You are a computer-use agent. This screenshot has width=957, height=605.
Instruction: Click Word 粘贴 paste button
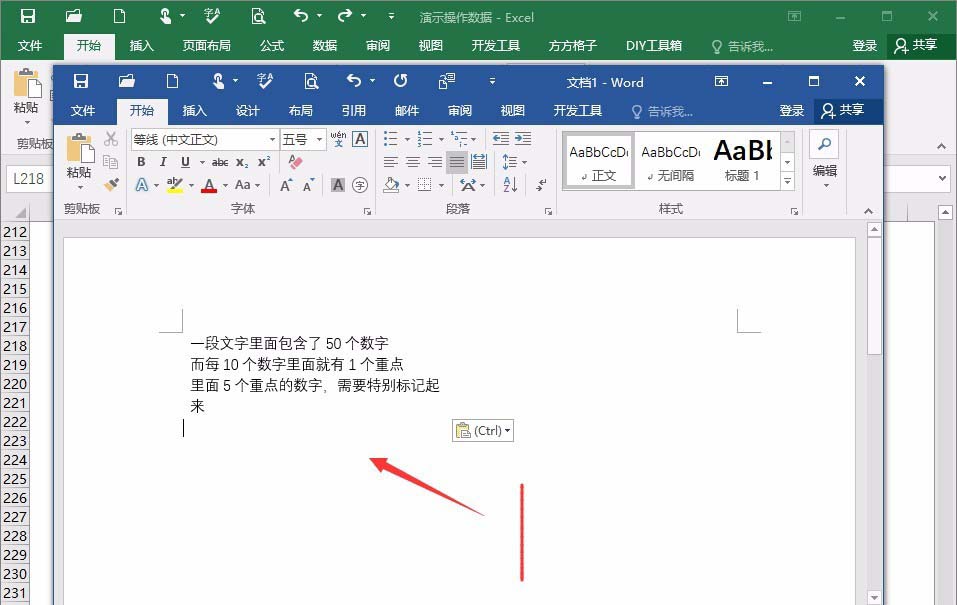(79, 162)
